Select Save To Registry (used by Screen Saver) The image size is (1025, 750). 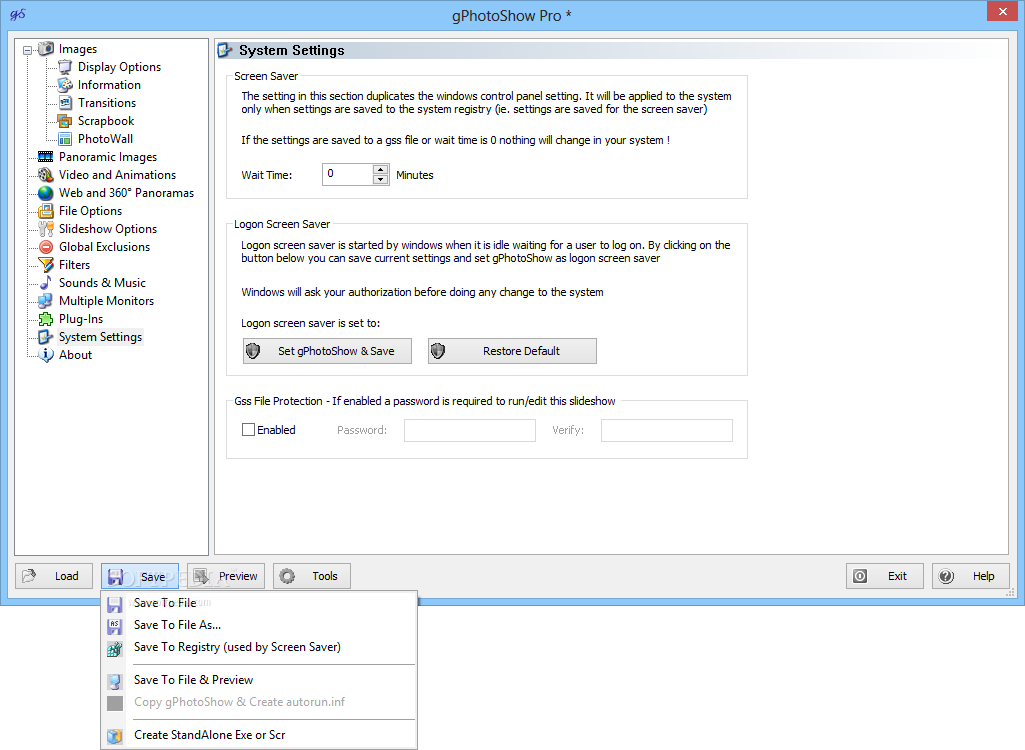coord(260,647)
